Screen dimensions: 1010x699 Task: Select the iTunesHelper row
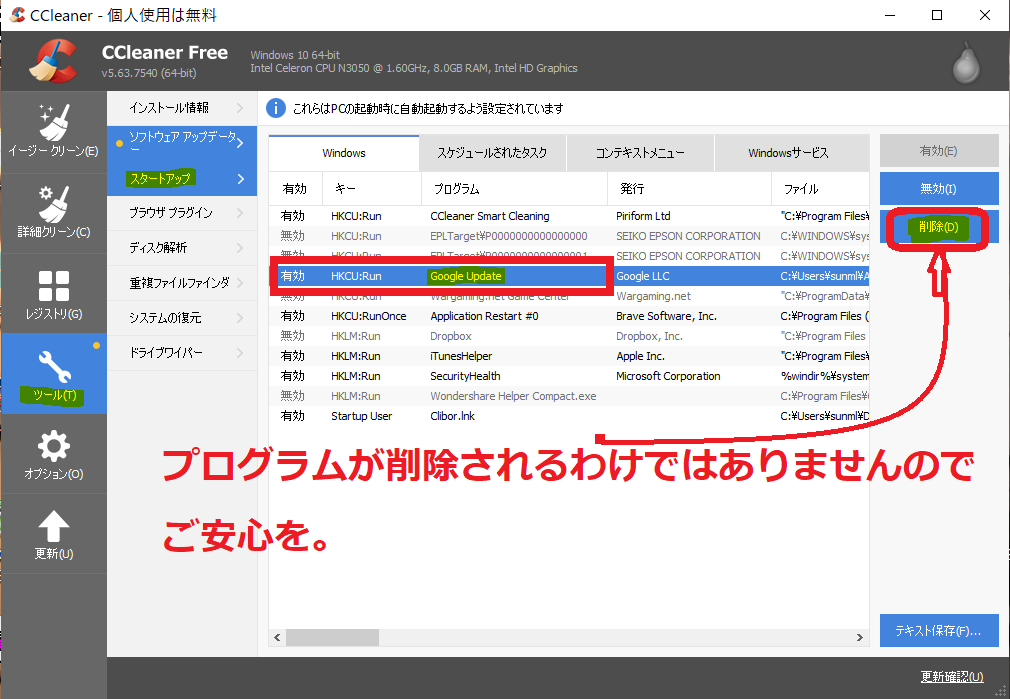point(569,356)
